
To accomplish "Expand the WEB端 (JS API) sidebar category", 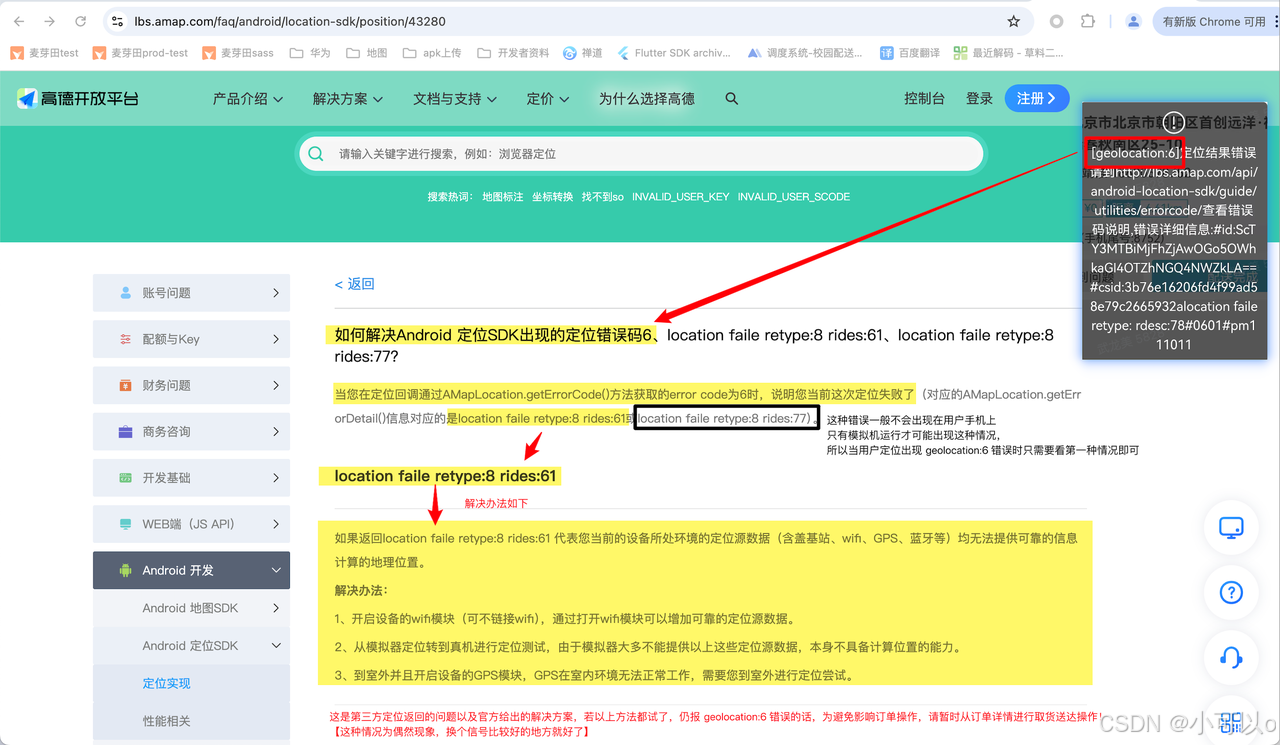I will 191,524.
